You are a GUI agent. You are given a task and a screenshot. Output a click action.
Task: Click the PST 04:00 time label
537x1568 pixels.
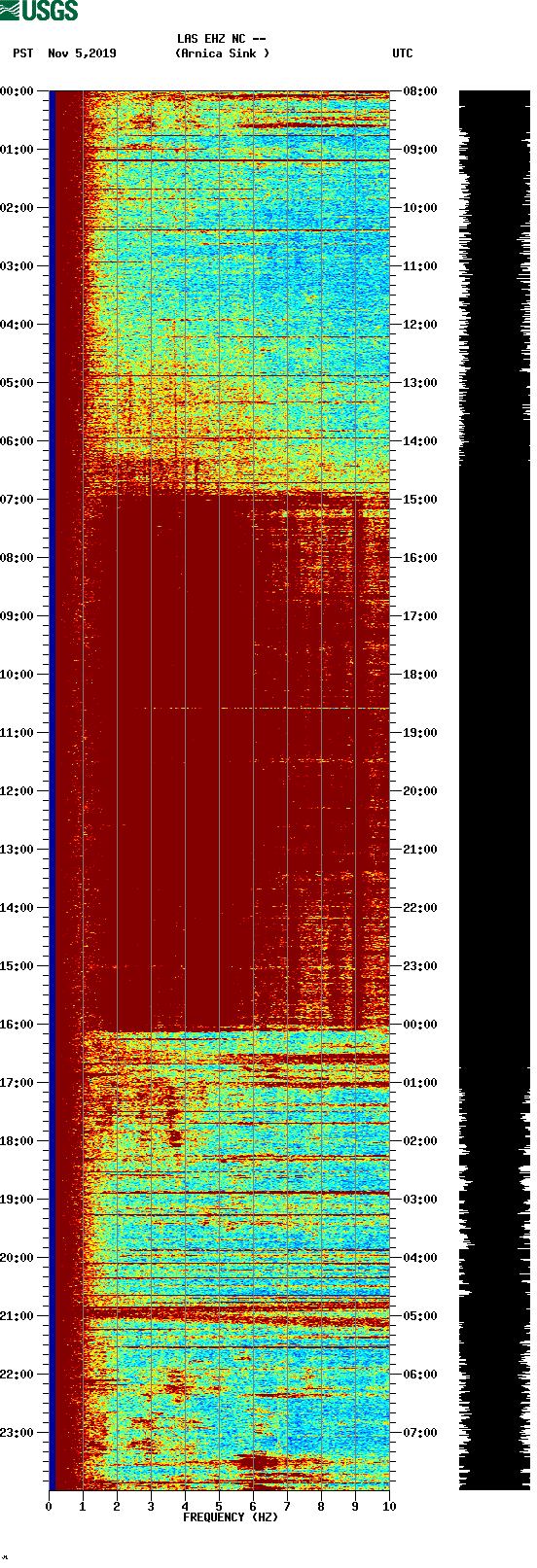pyautogui.click(x=17, y=325)
